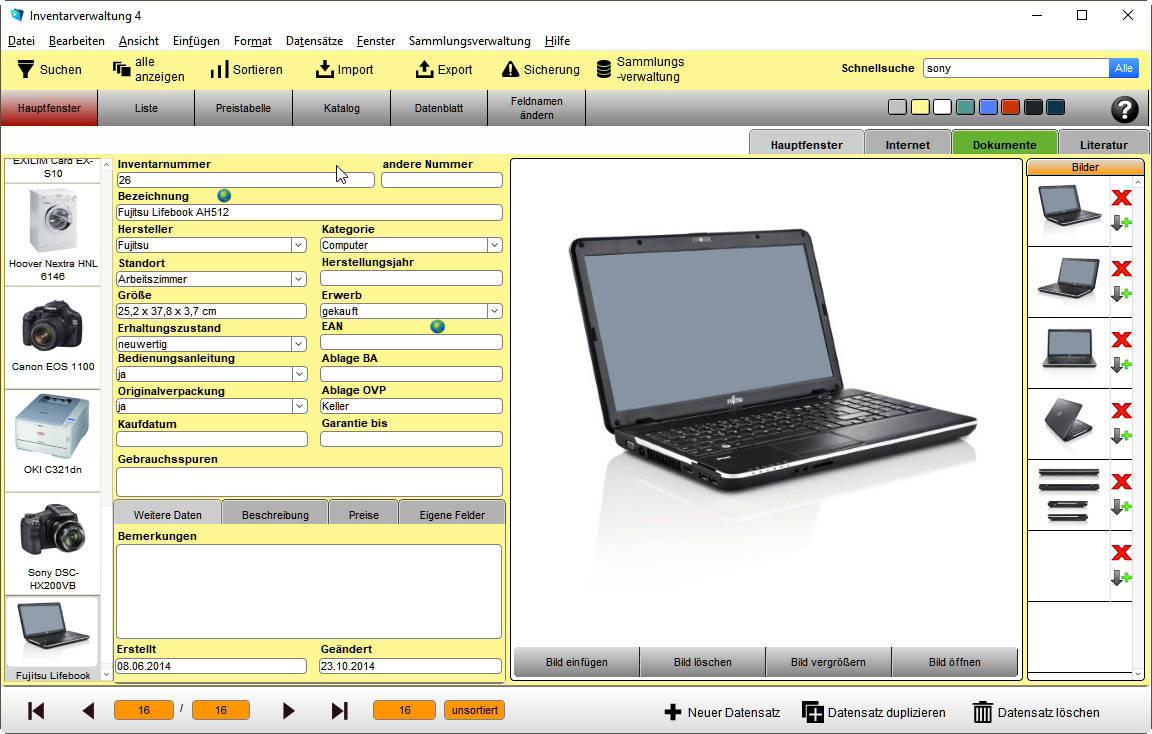Switch to the Beschreibung tab

275,515
